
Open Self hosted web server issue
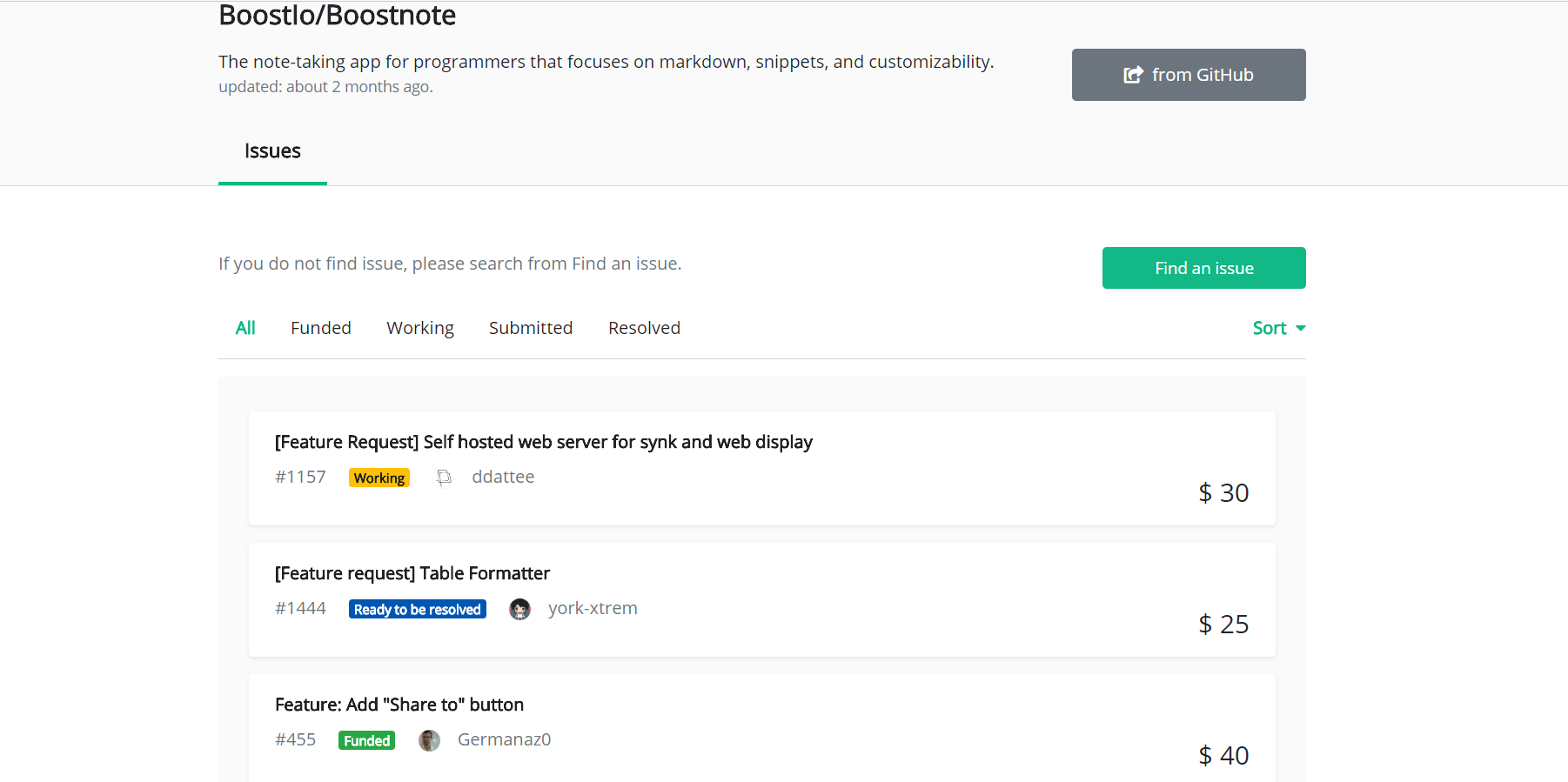point(544,442)
